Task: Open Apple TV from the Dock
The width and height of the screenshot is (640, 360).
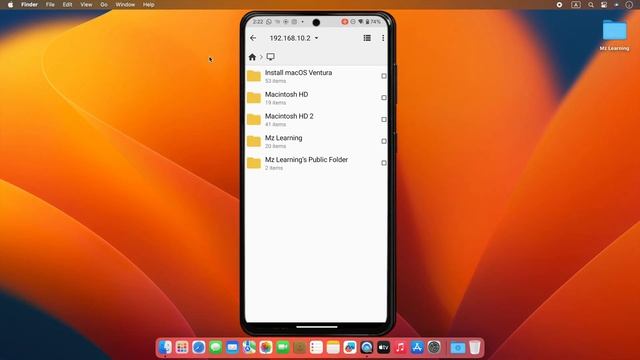Action: point(383,347)
